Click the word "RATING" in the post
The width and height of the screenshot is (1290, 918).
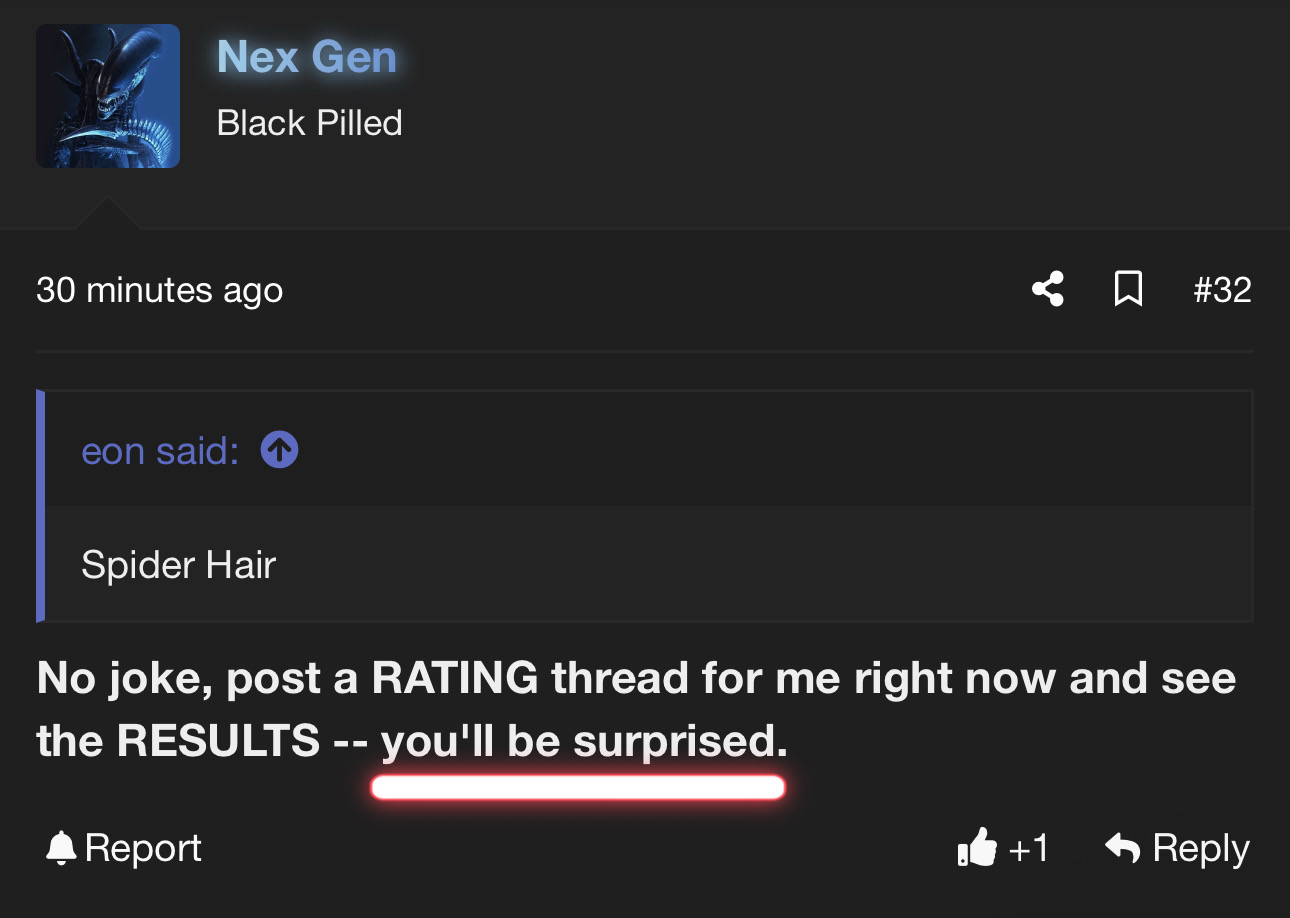pyautogui.click(x=454, y=679)
